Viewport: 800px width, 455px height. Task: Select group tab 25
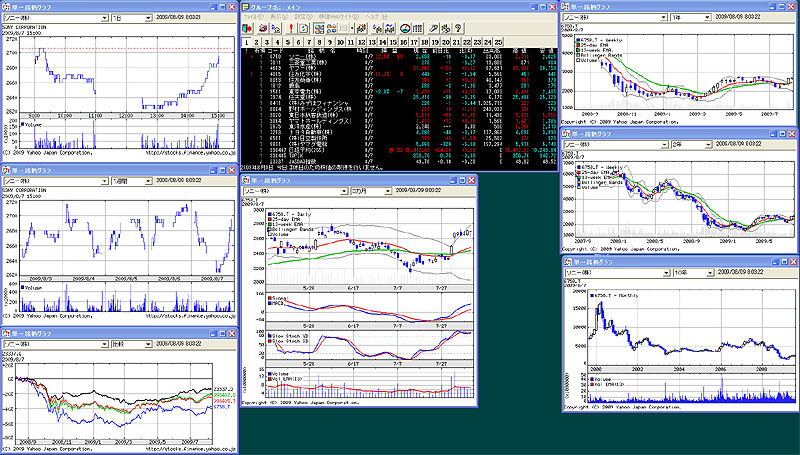coord(498,42)
